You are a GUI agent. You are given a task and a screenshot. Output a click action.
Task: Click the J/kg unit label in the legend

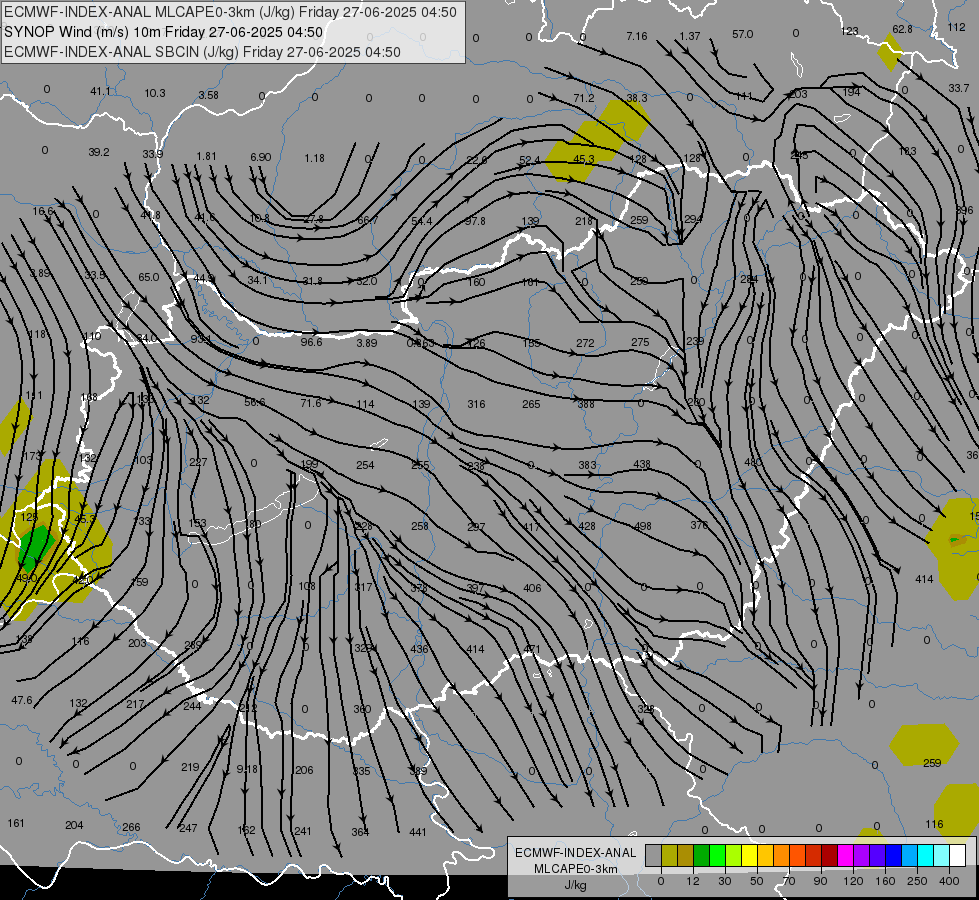(x=576, y=885)
